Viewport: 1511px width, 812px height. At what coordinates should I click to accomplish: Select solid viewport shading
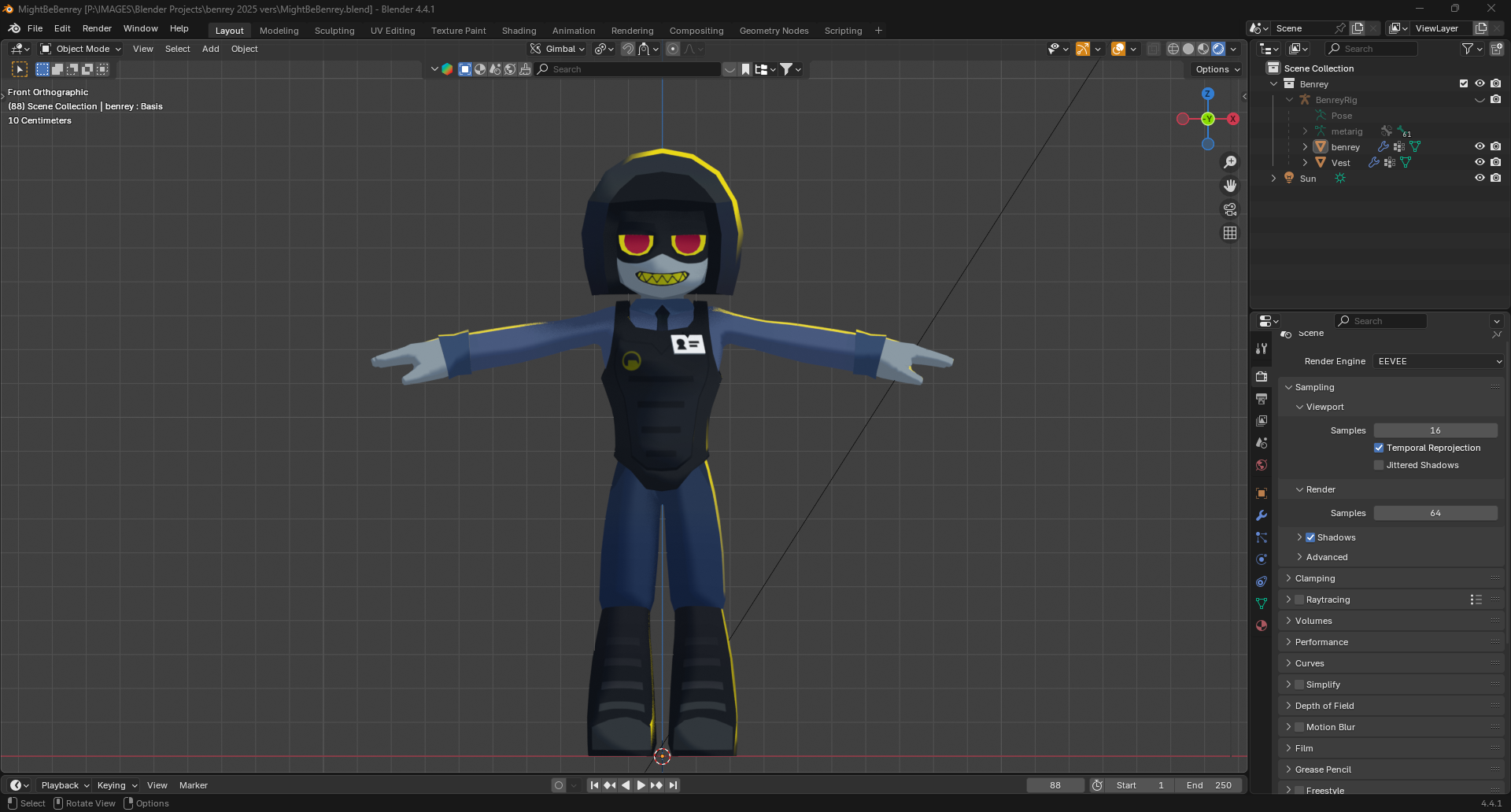pos(1188,49)
